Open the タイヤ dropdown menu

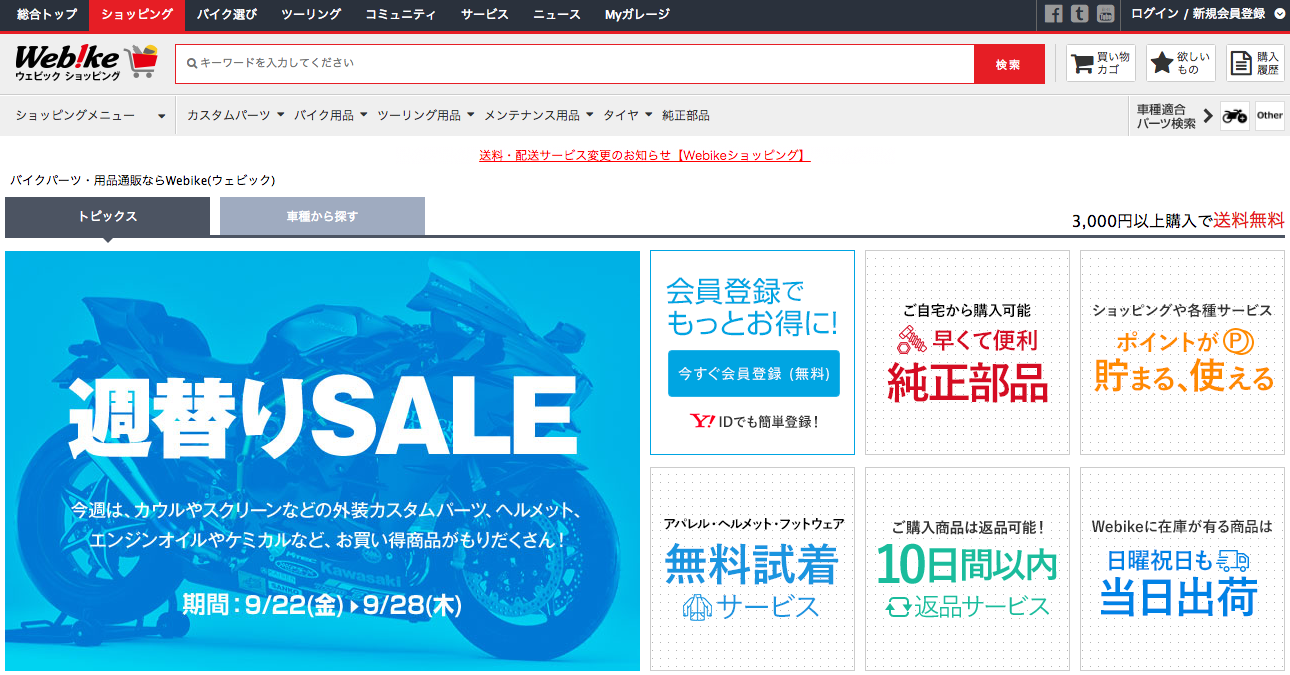[x=628, y=116]
